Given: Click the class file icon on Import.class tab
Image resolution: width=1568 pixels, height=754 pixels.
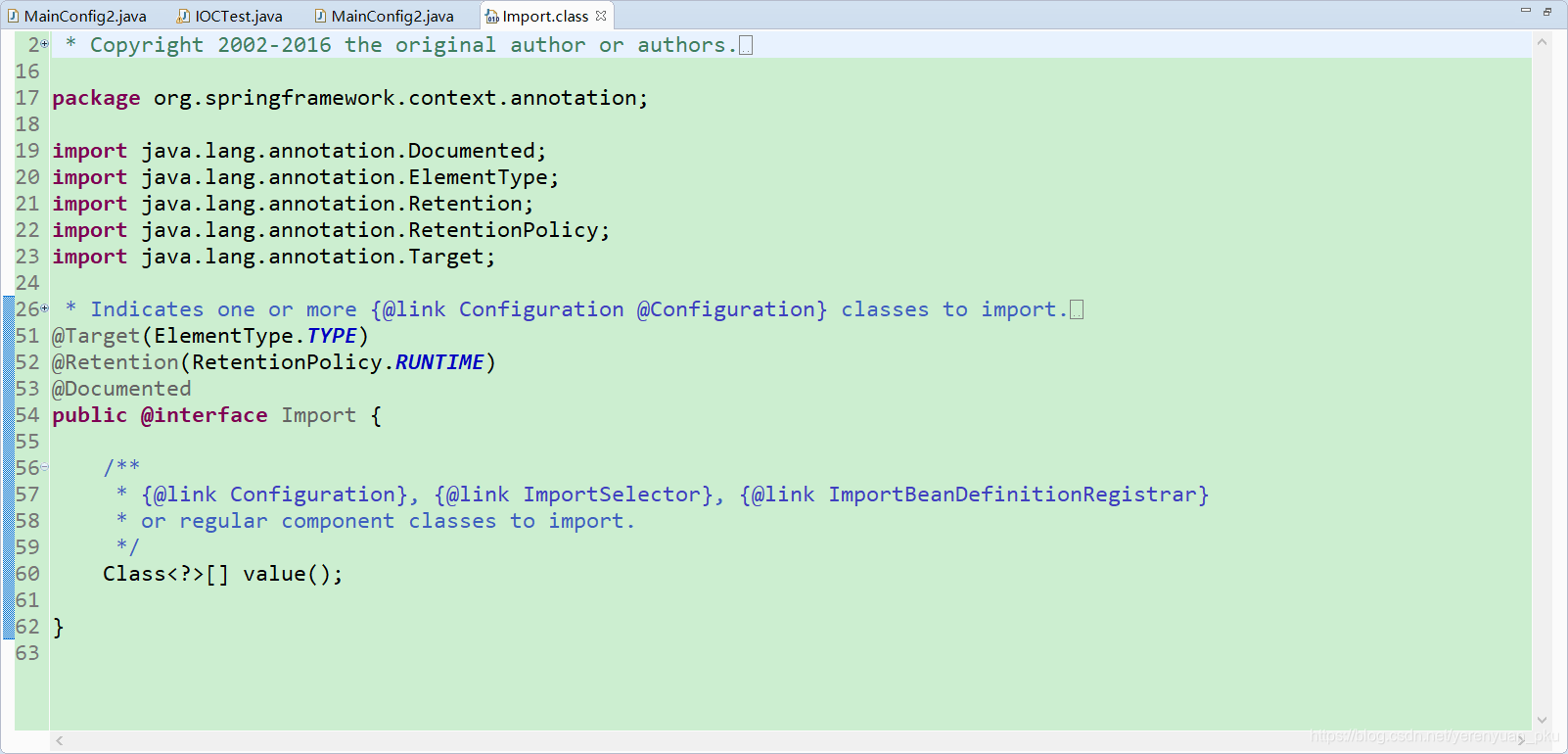Looking at the screenshot, I should click(492, 17).
